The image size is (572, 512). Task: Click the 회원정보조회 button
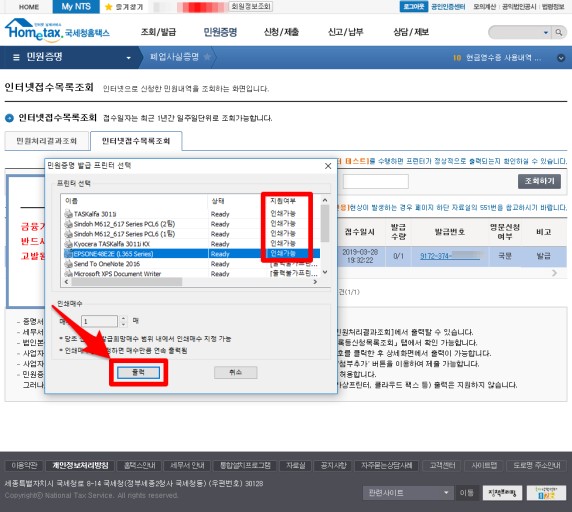[251, 6]
